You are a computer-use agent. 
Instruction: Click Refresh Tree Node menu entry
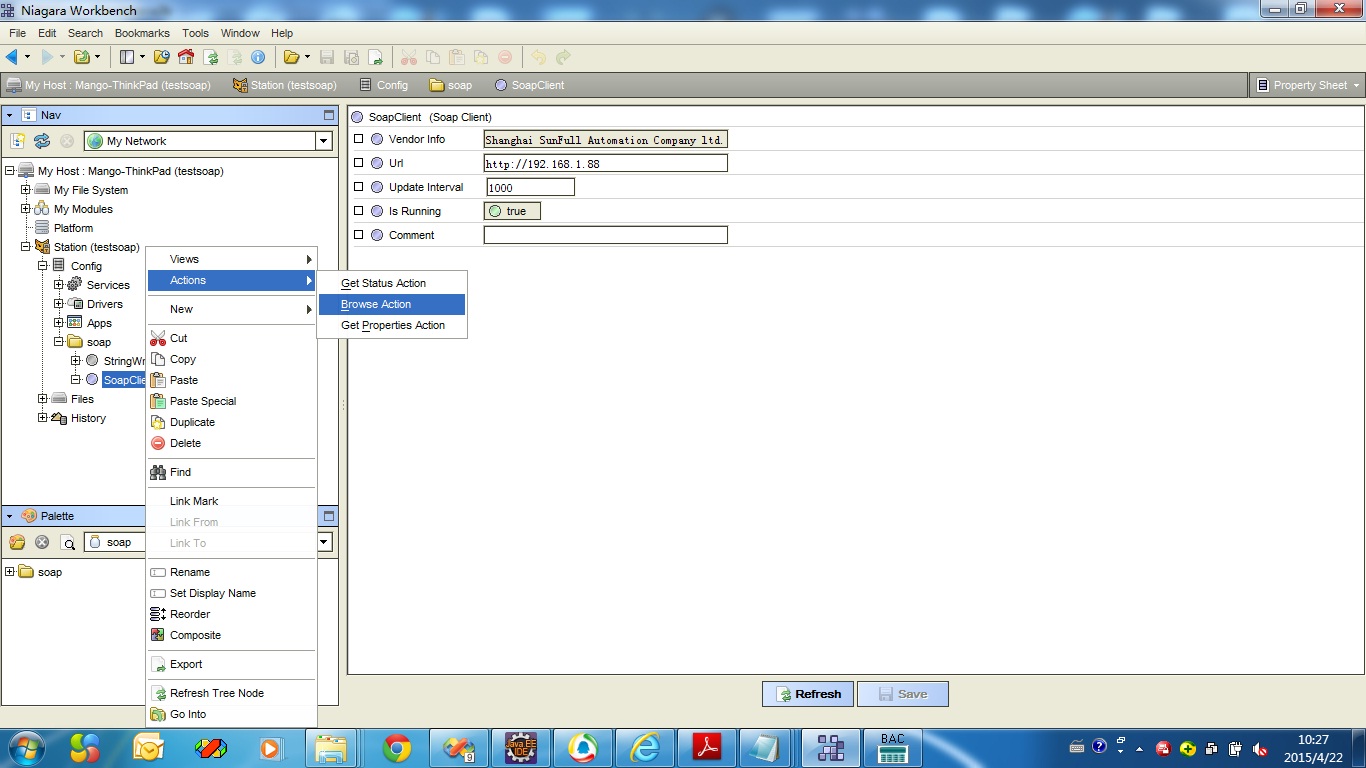231,693
